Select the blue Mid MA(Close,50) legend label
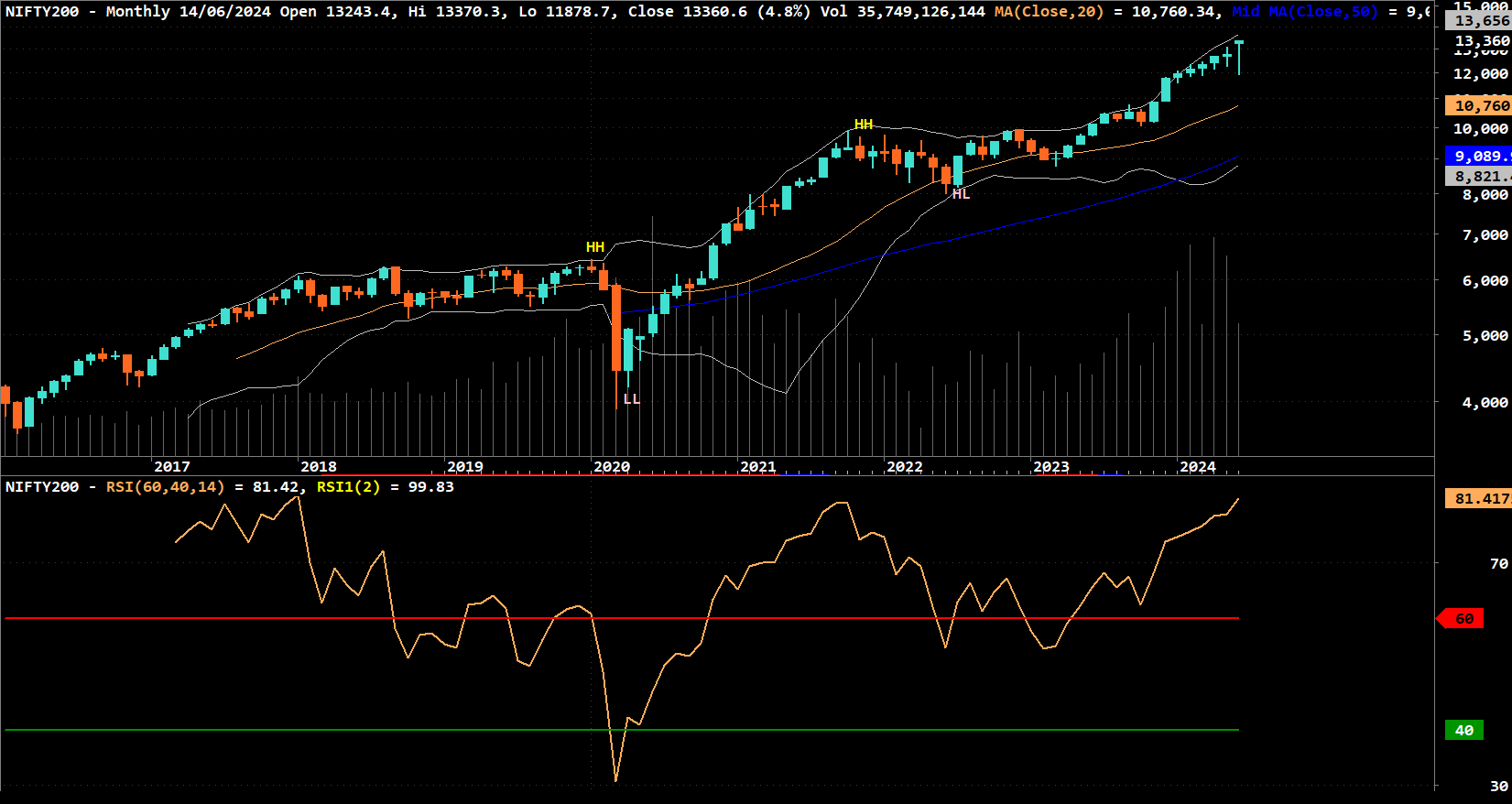This screenshot has height=804, width=1512. coord(1304,11)
